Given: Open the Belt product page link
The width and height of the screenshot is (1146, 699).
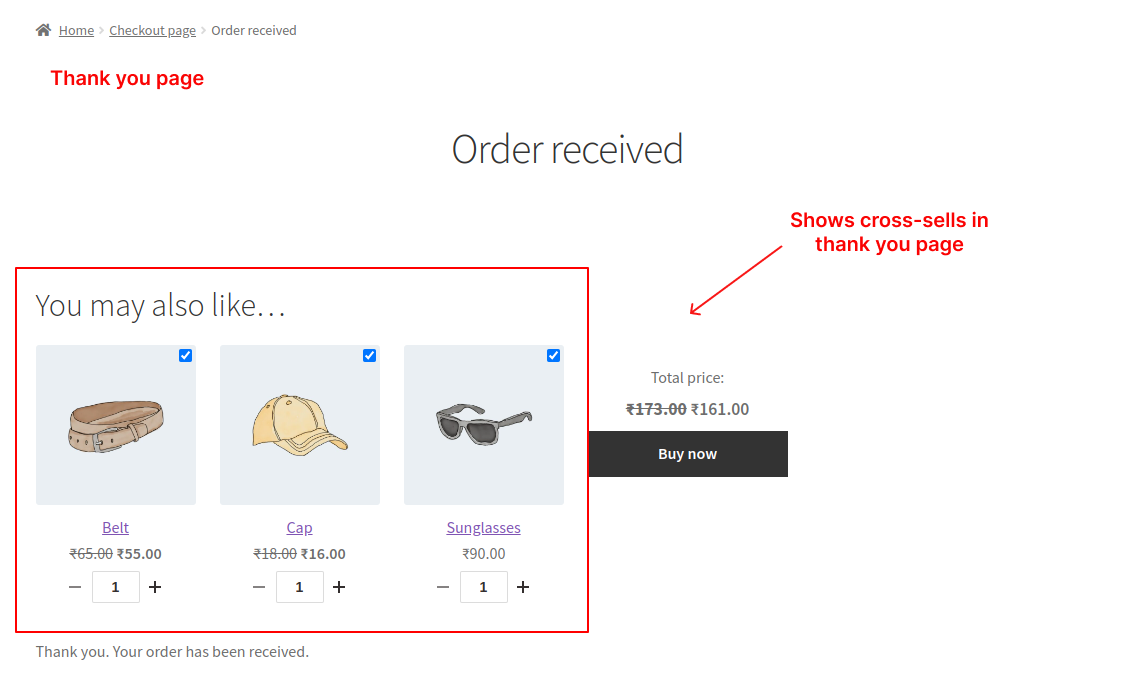Looking at the screenshot, I should 115,527.
